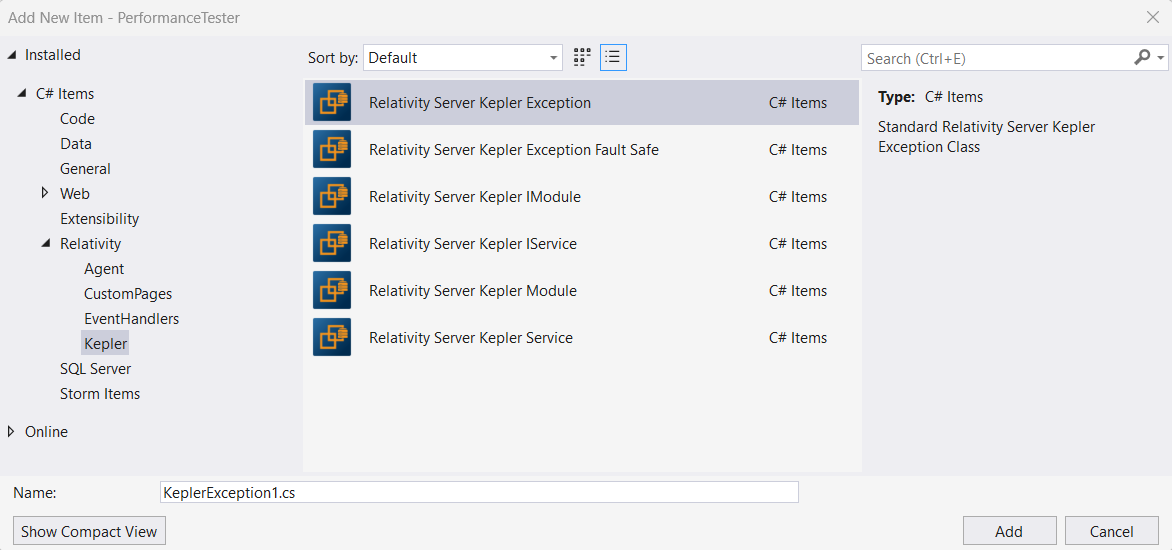Click the Kepler Exception Fault Safe template icon
Viewport: 1172px width, 550px height.
tap(332, 149)
